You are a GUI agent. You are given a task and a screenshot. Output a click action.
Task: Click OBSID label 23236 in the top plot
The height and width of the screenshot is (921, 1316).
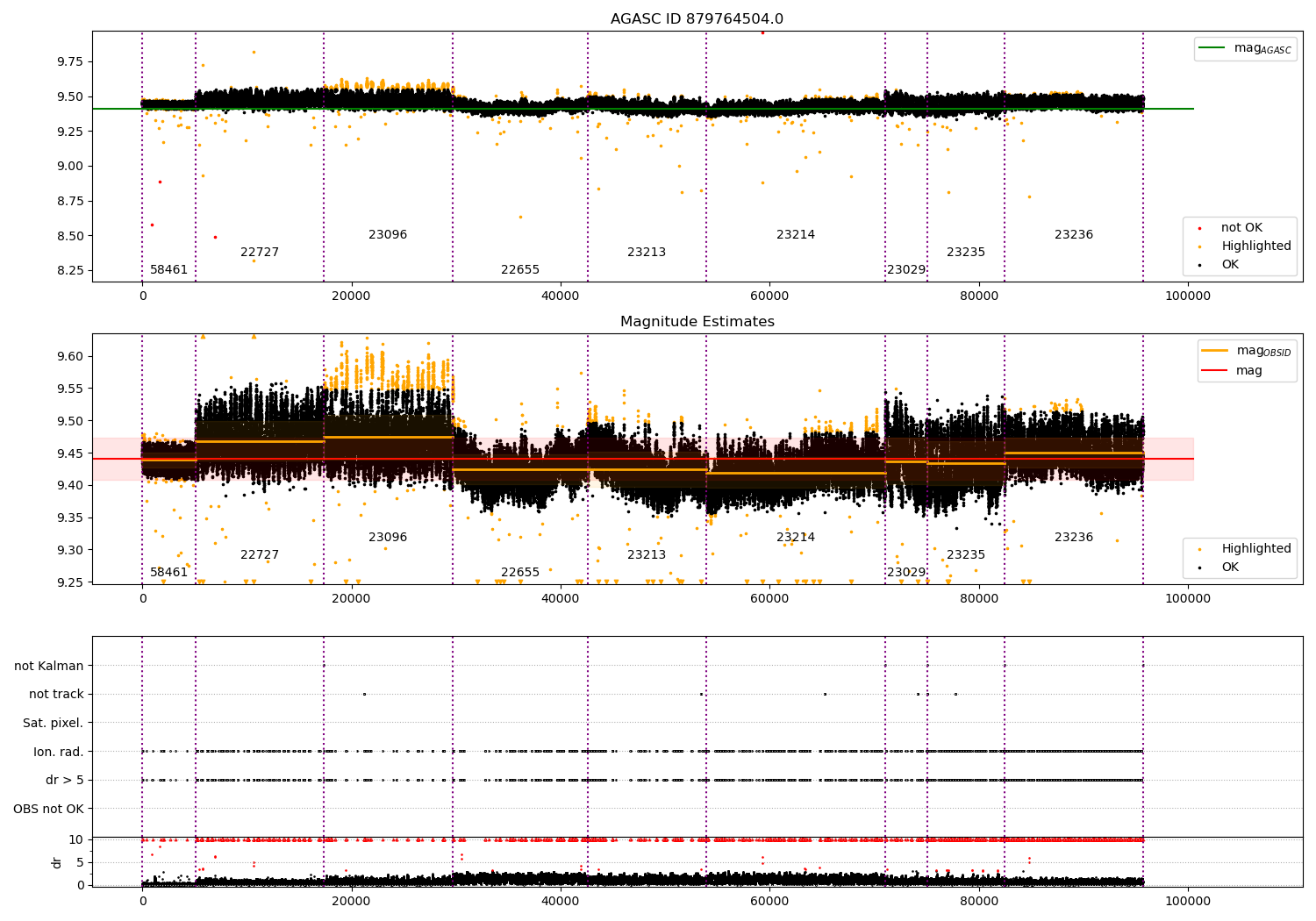[1074, 235]
